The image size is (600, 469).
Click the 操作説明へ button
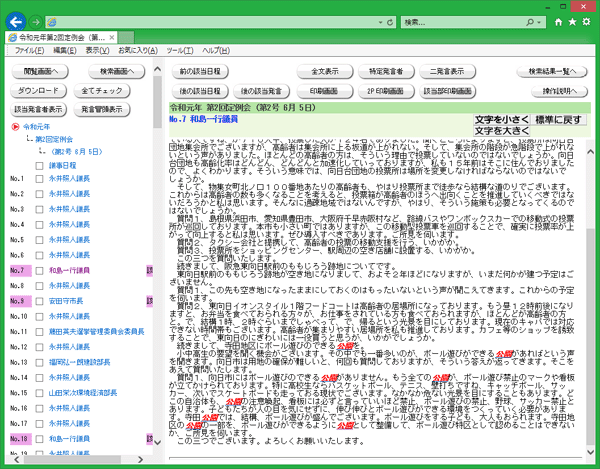click(x=559, y=91)
